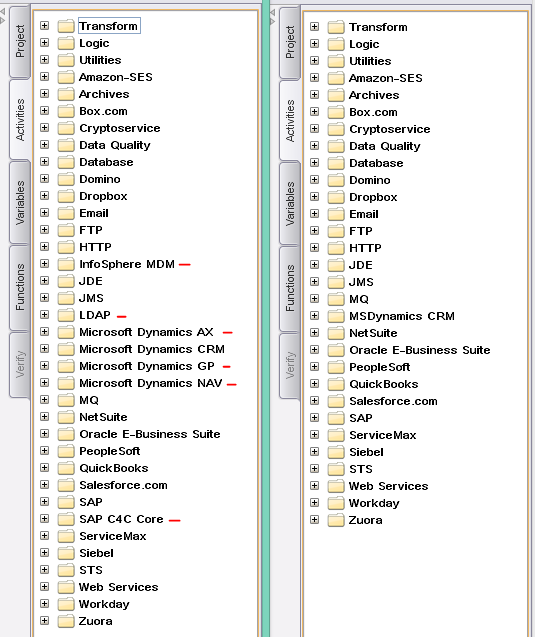The image size is (535, 637).
Task: Select the Dropbox label in right panel
Action: [x=373, y=197]
